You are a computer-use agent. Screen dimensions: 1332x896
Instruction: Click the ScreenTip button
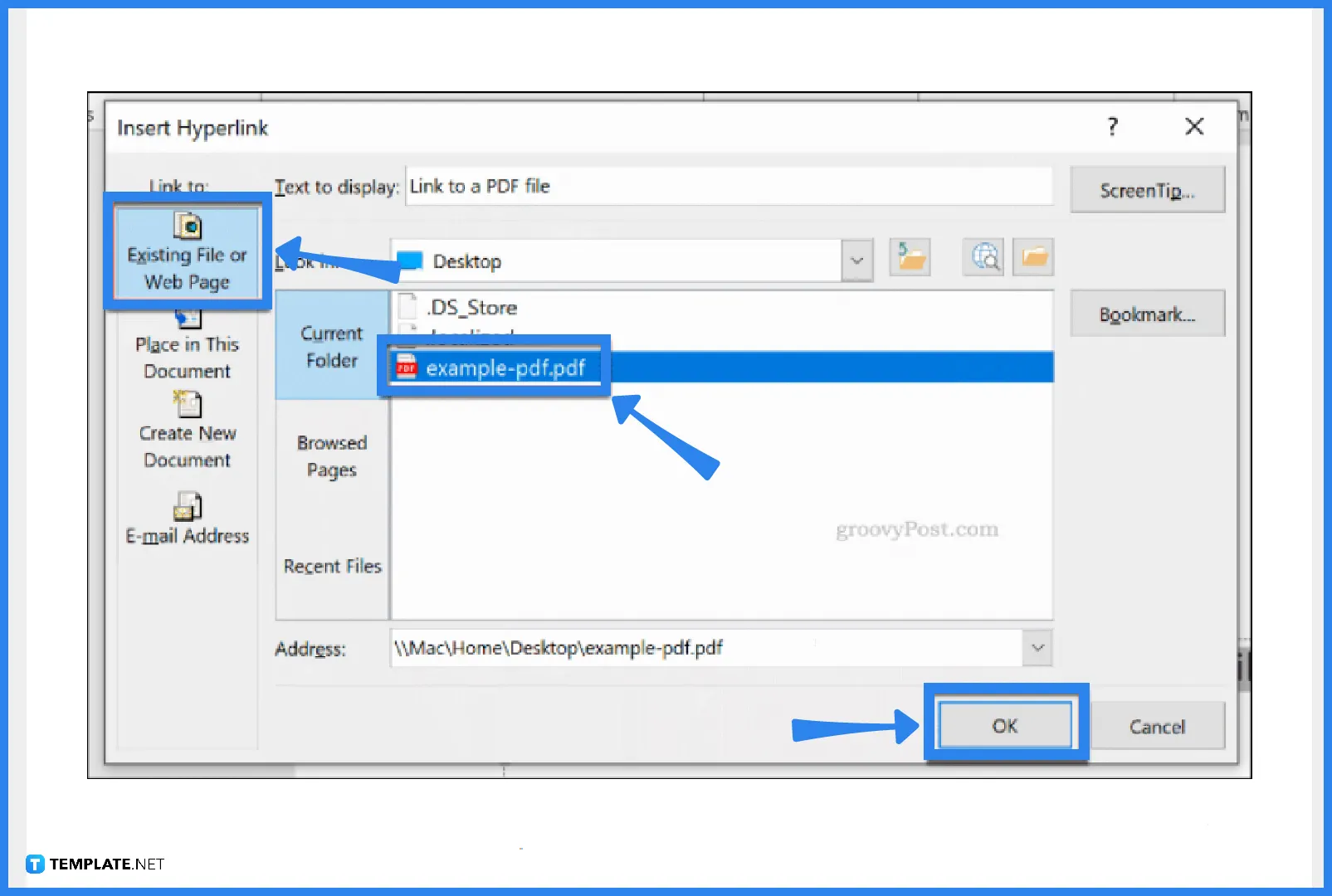(x=1147, y=189)
